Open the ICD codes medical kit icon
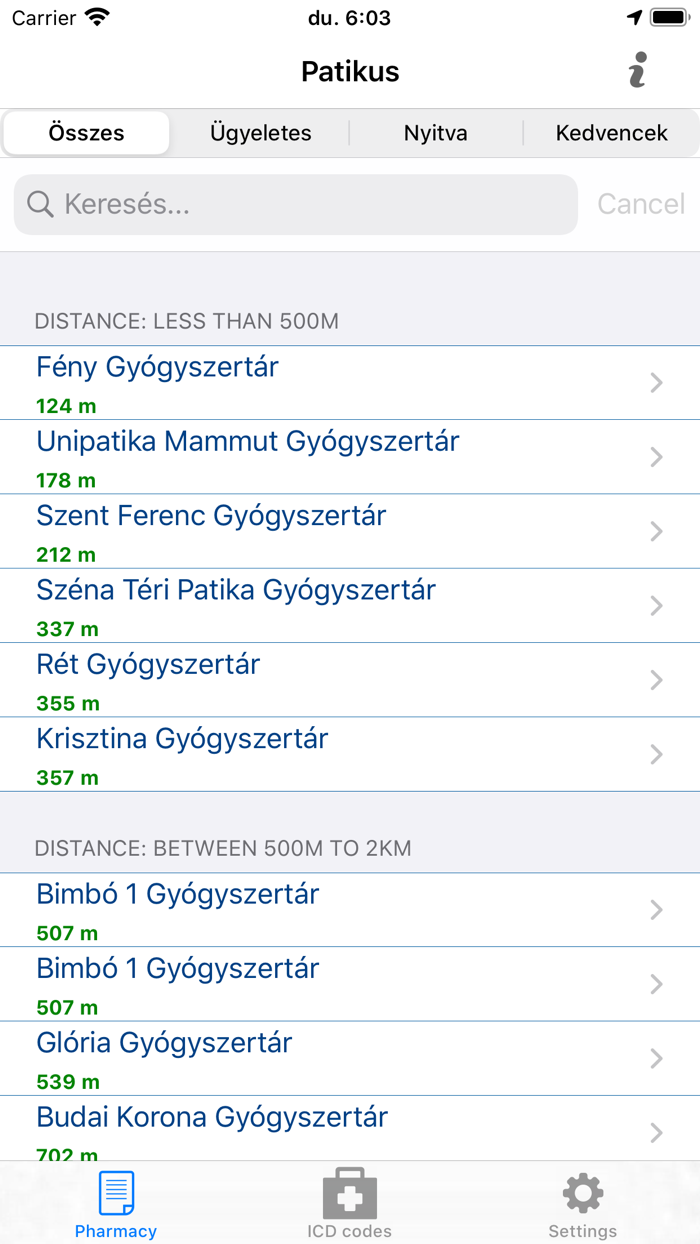The width and height of the screenshot is (700, 1244). click(x=349, y=1194)
